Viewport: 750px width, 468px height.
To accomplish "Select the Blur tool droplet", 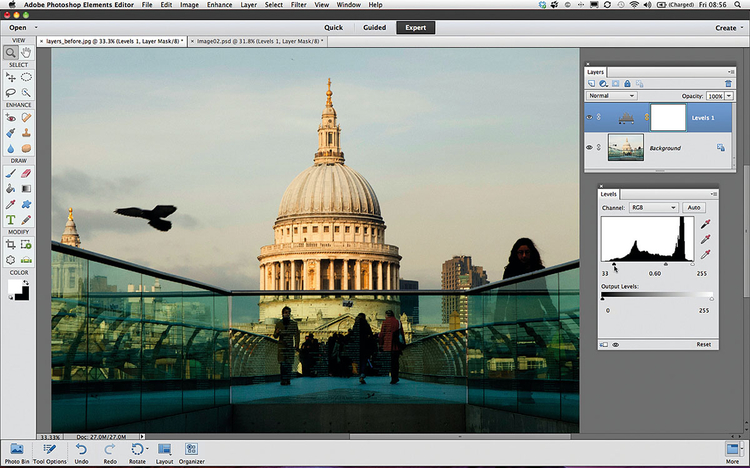I will pyautogui.click(x=11, y=148).
